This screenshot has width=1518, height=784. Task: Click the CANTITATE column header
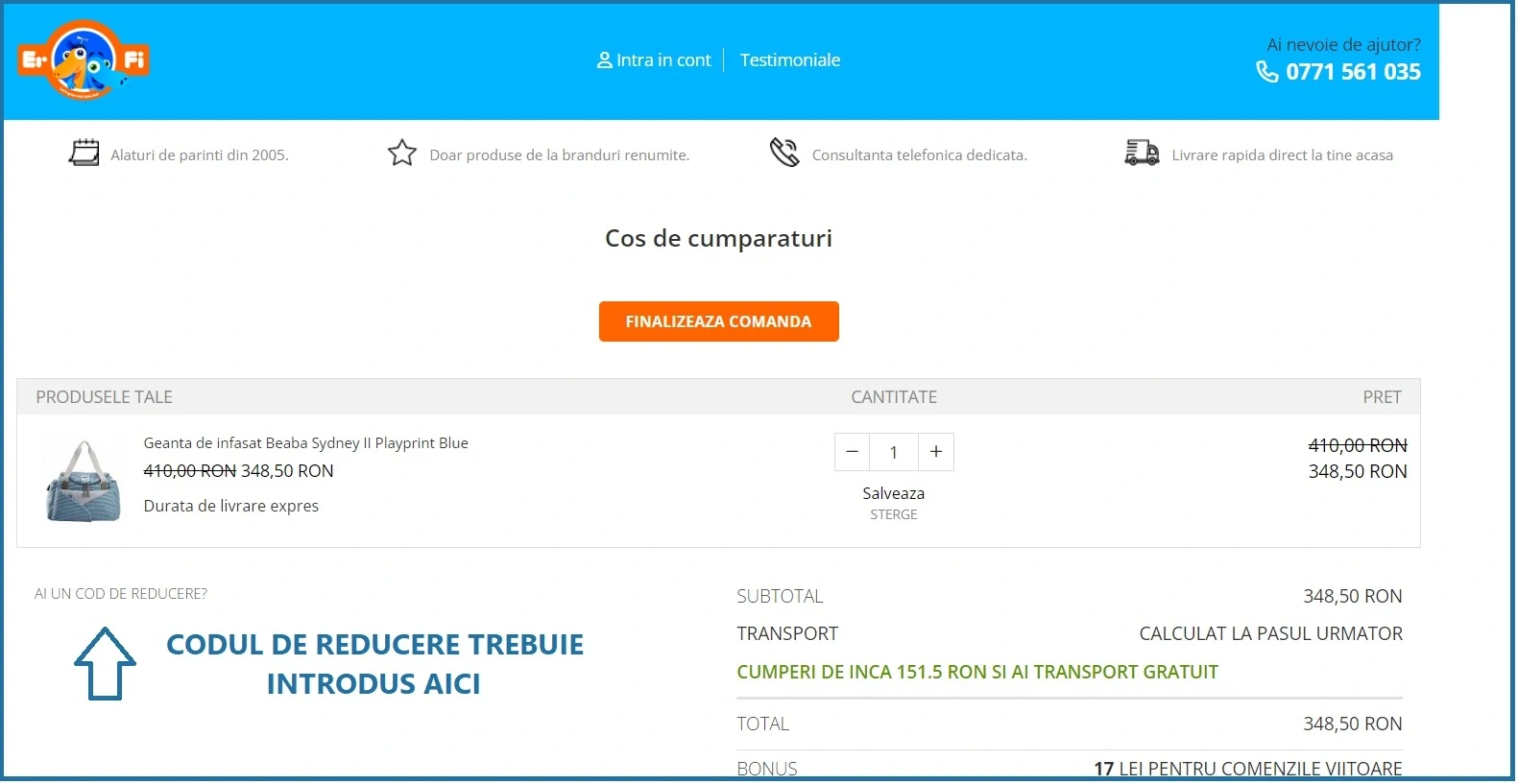tap(893, 397)
